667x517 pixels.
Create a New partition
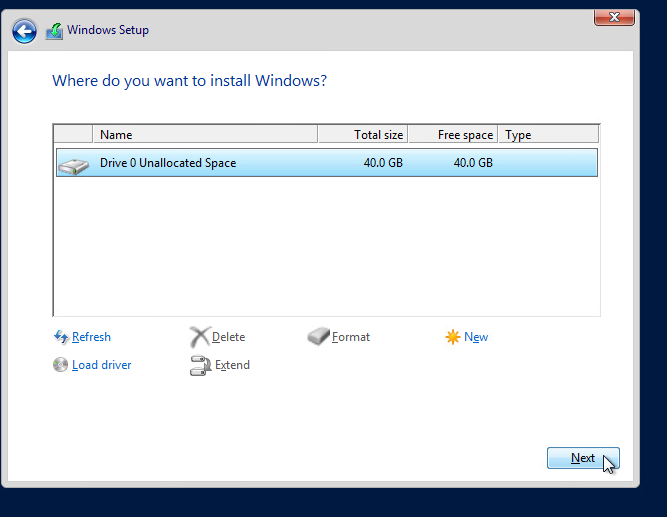click(x=476, y=337)
